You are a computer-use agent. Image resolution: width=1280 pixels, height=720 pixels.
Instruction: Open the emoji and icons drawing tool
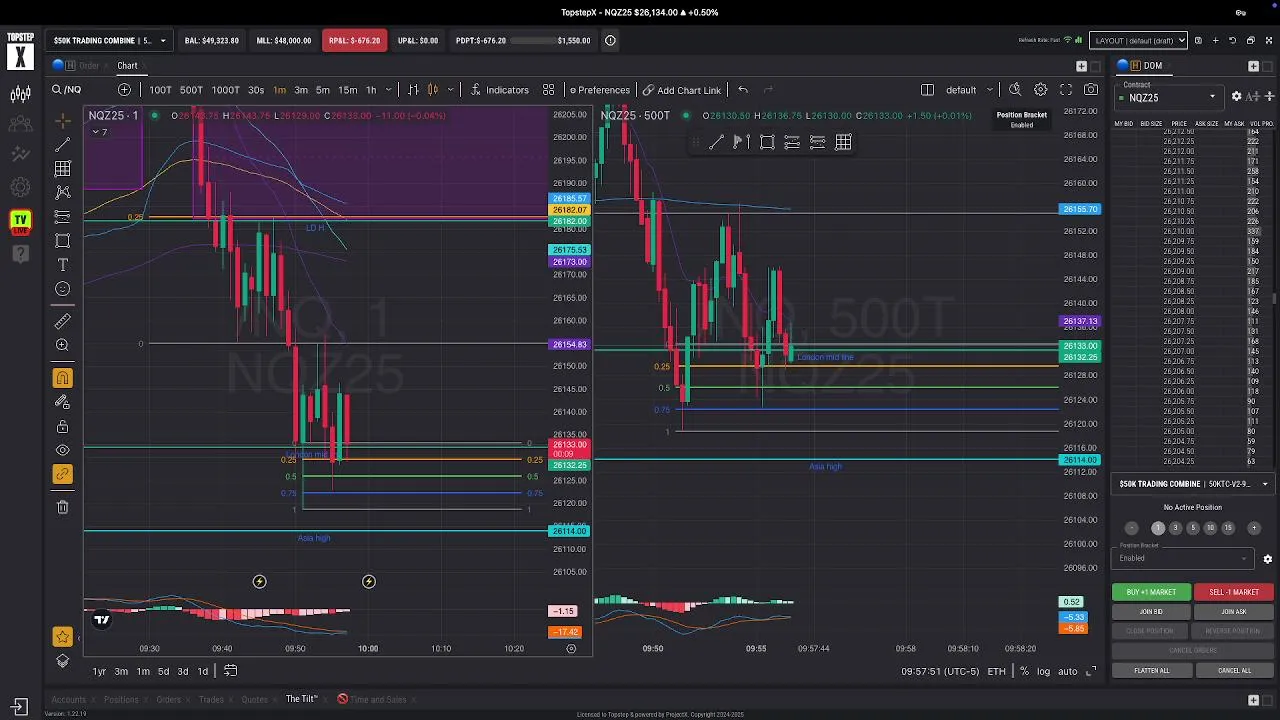[62, 289]
